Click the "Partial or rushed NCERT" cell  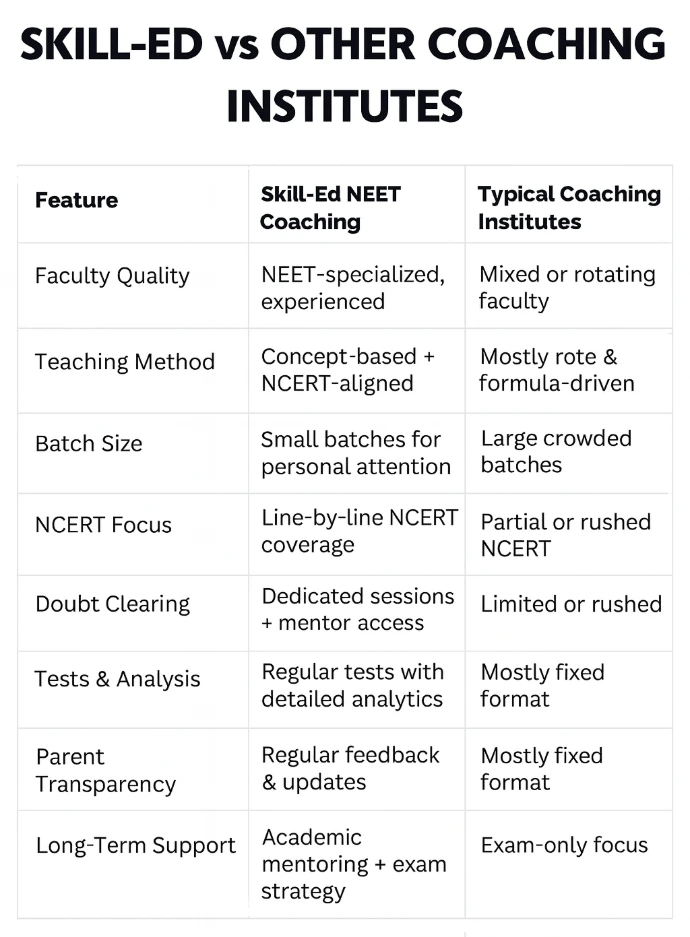[x=565, y=535]
